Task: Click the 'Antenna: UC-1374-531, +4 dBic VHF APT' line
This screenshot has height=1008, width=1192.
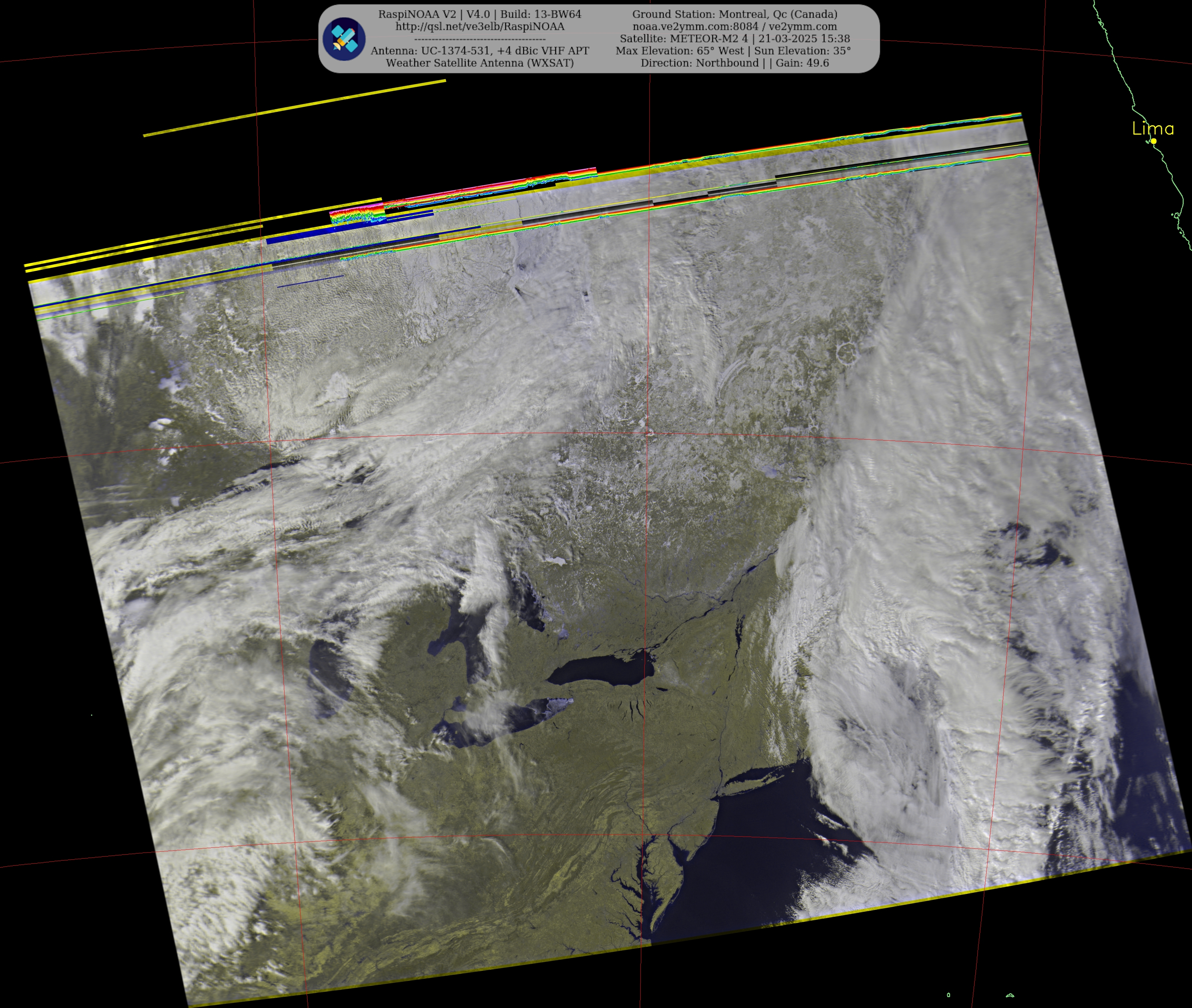Action: (x=479, y=51)
